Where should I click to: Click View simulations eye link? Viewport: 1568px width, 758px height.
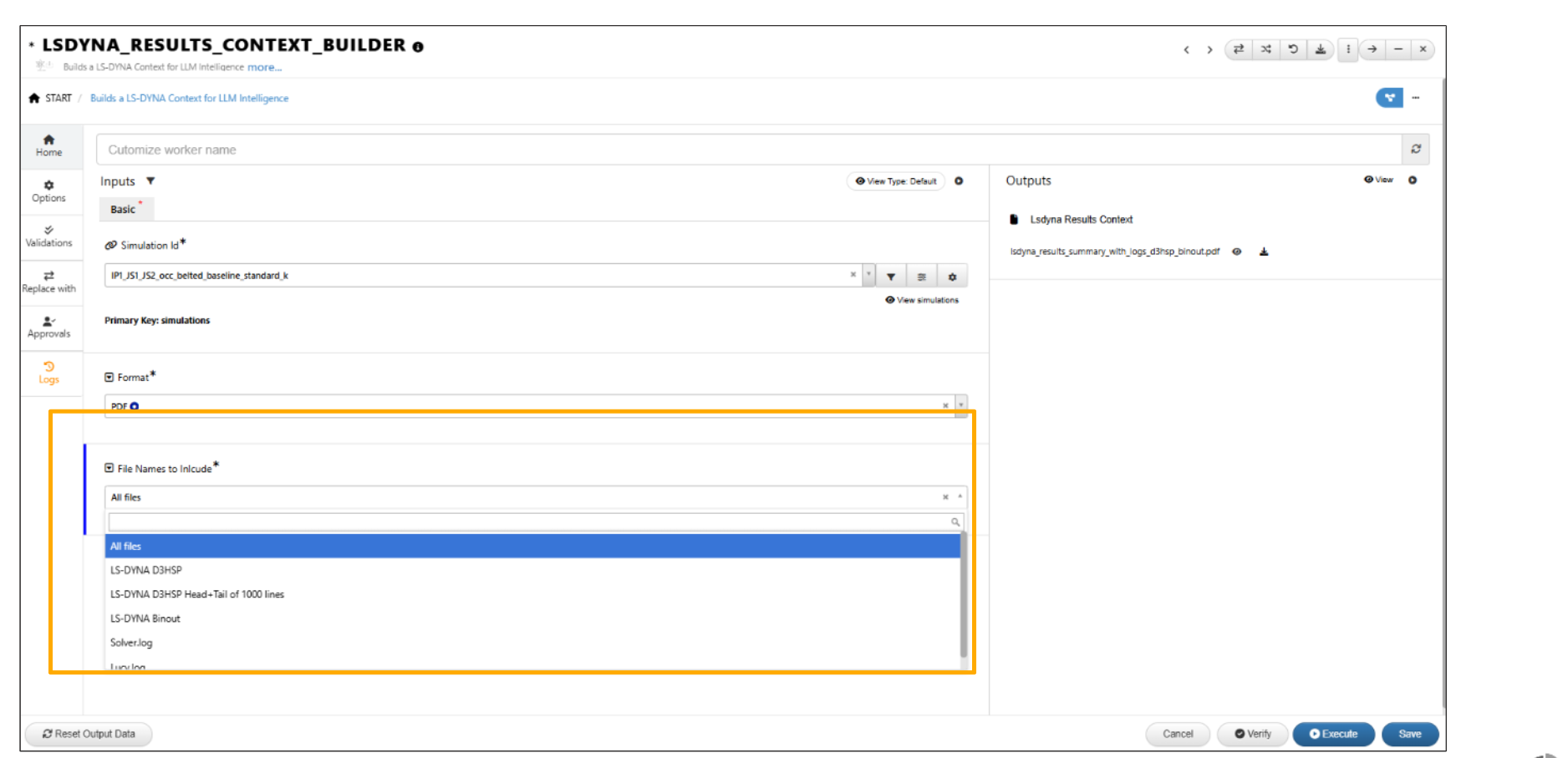(922, 300)
